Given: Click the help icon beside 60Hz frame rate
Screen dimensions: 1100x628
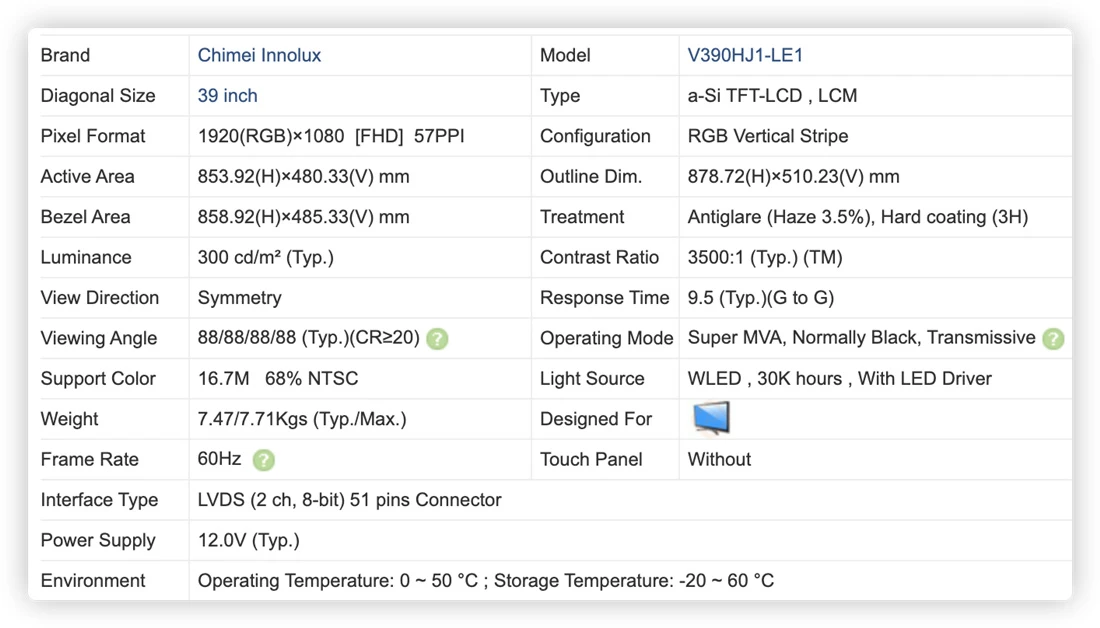Looking at the screenshot, I should 264,460.
